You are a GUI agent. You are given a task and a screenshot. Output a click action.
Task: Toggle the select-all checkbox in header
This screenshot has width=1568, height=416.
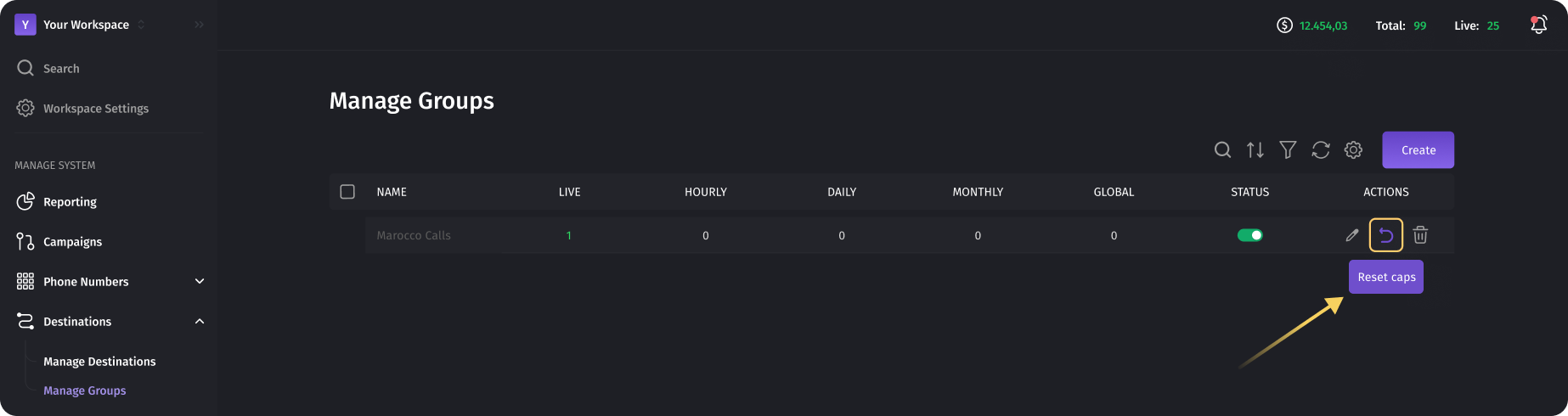pos(347,192)
